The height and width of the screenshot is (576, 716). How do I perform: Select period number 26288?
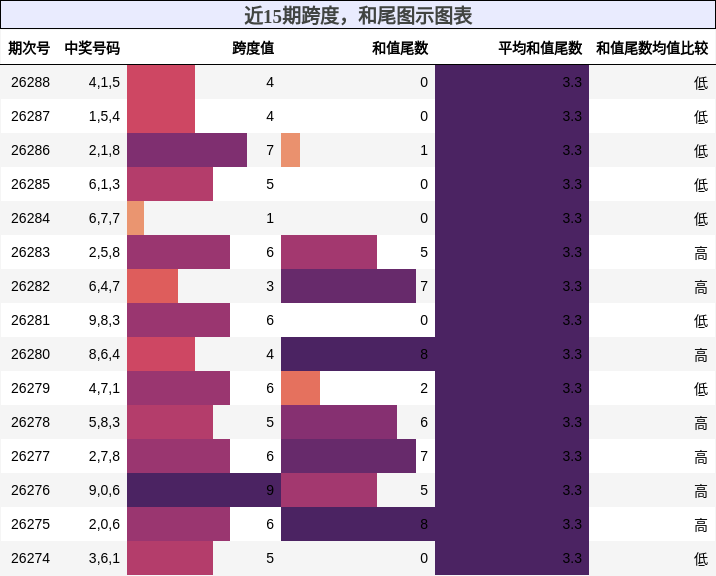[x=30, y=82]
